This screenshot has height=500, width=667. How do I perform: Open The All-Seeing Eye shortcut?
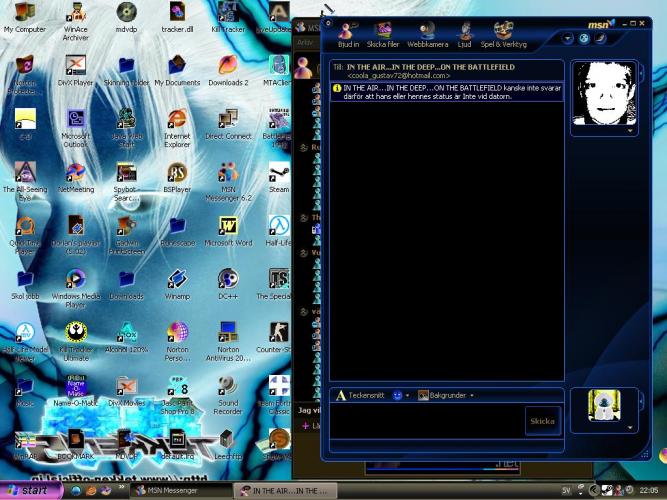[x=25, y=182]
